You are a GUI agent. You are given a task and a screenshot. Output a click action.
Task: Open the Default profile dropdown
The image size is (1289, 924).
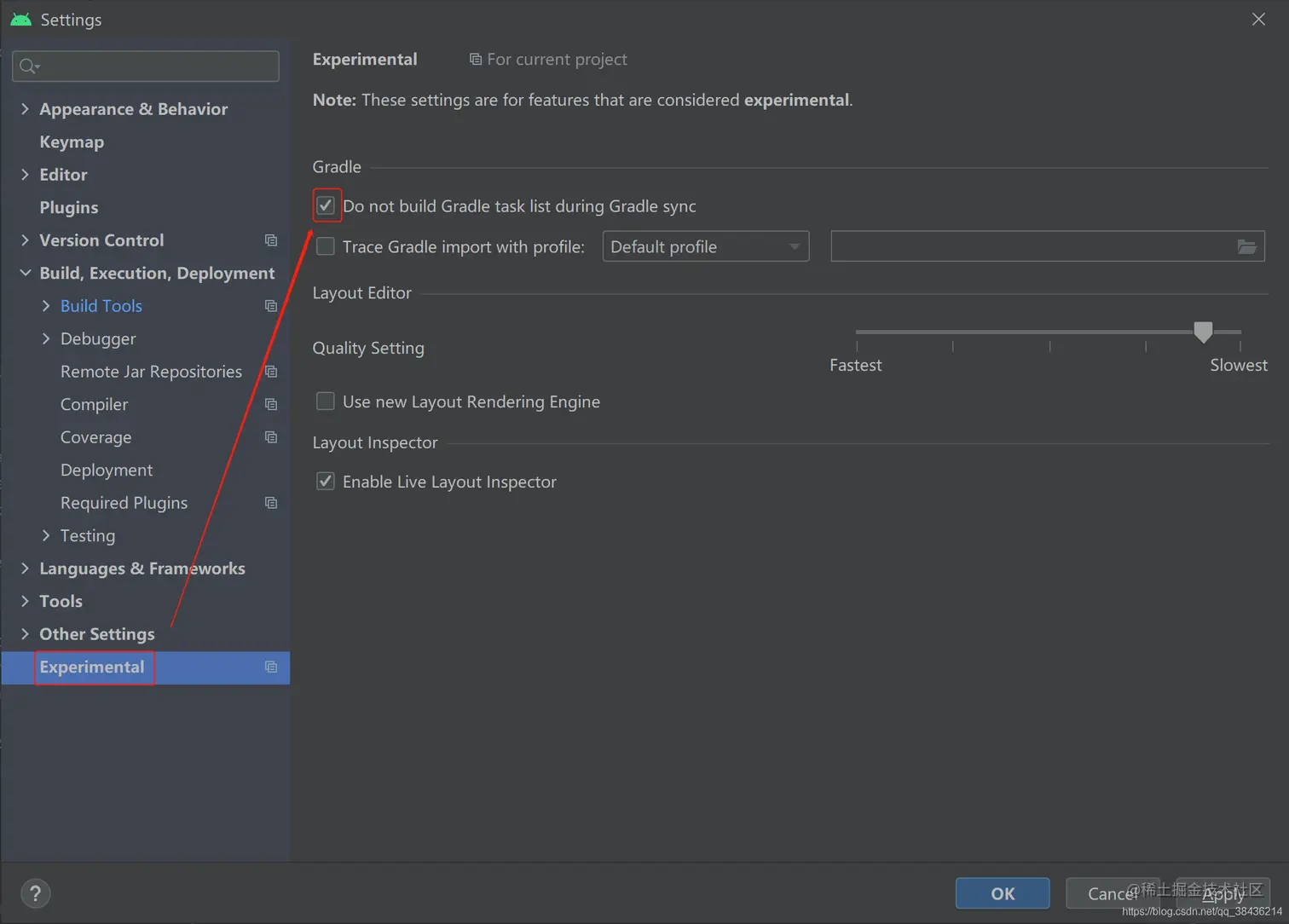pos(706,246)
